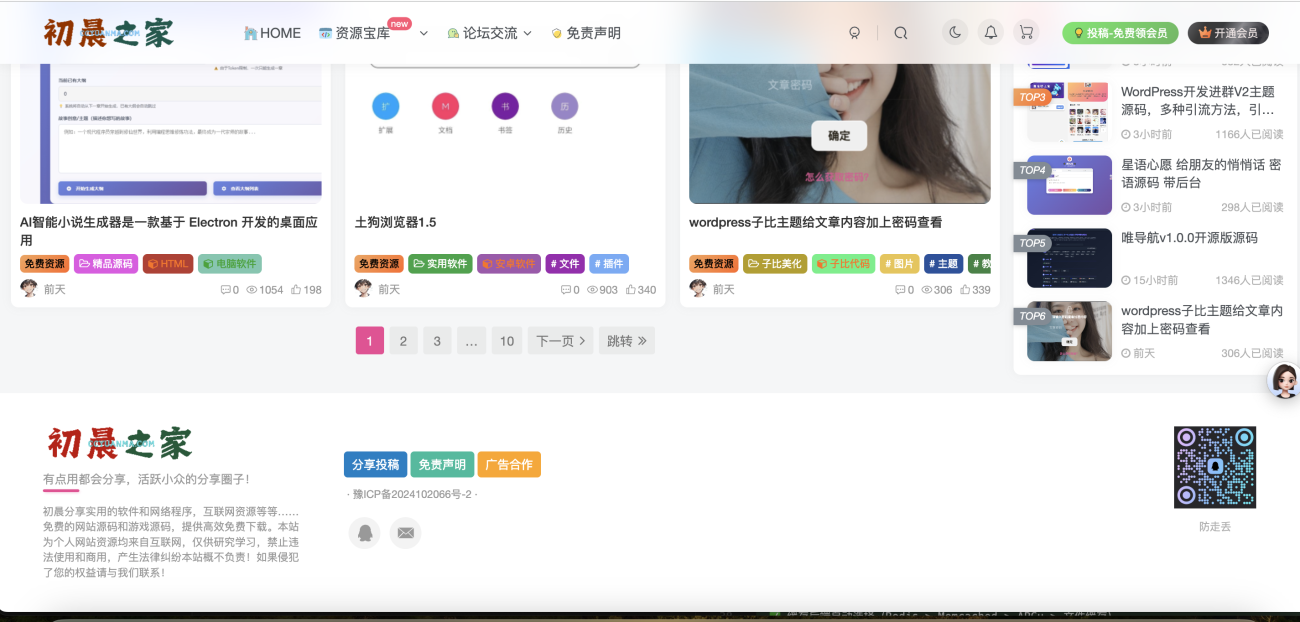Click the lightbulb icon next to search
Screen dimensions: 1300x622
click(854, 33)
